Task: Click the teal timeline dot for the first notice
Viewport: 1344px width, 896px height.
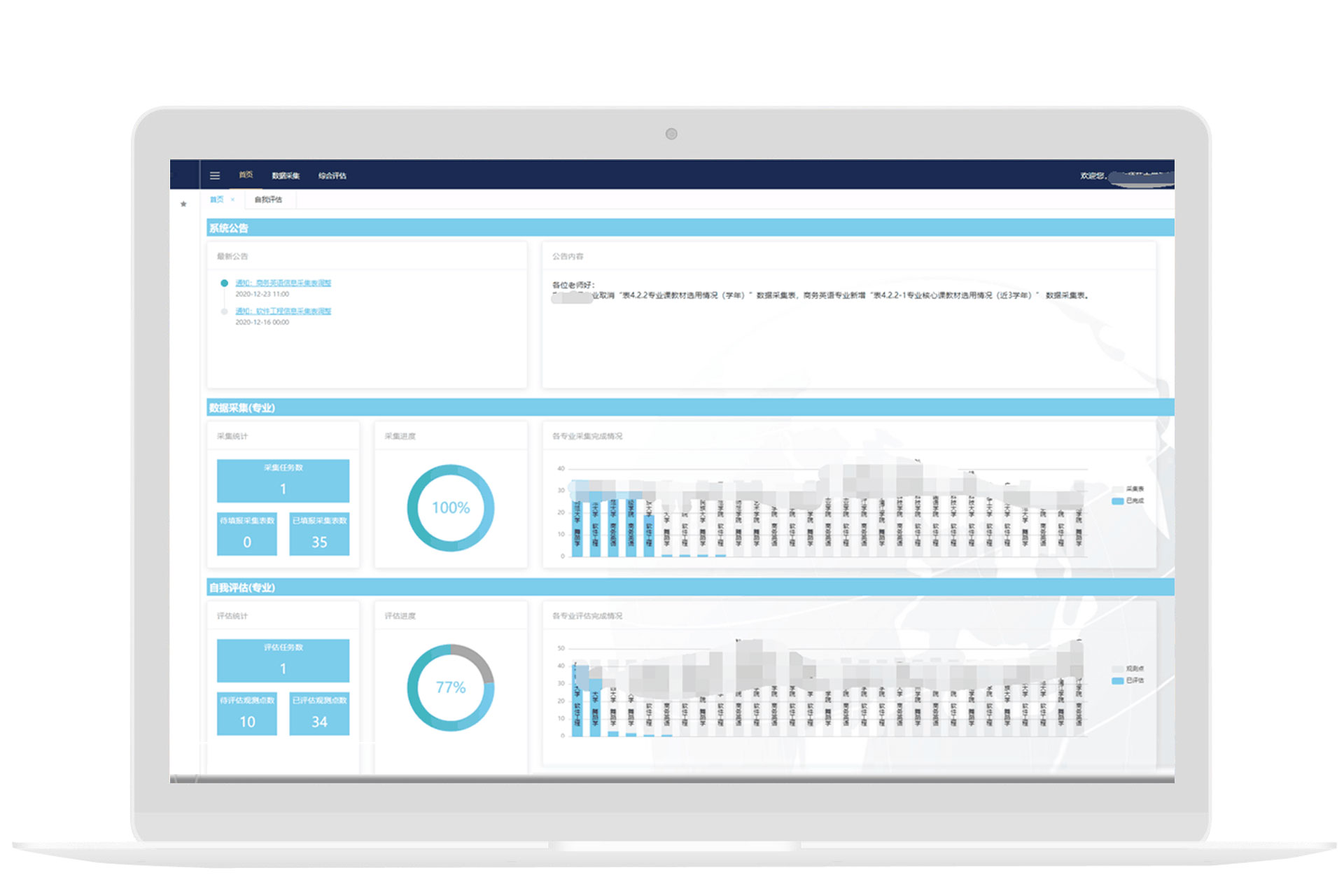Action: [x=224, y=283]
